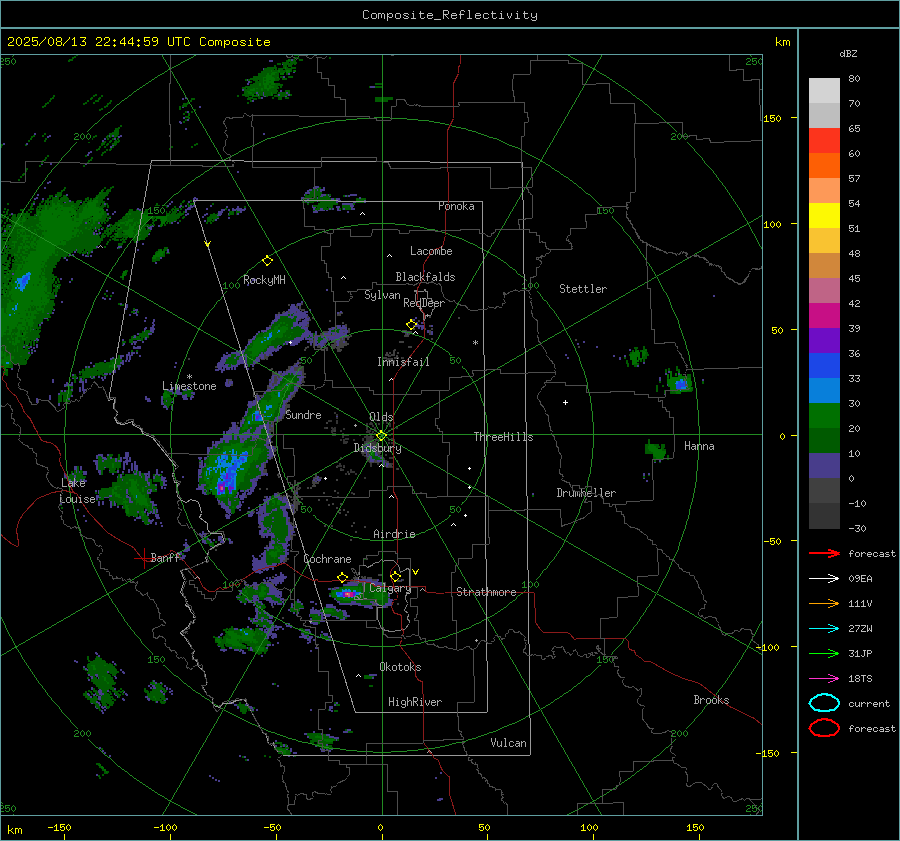Click the green 31JP arrow legend icon
Screen dimensions: 900x841
click(824, 653)
